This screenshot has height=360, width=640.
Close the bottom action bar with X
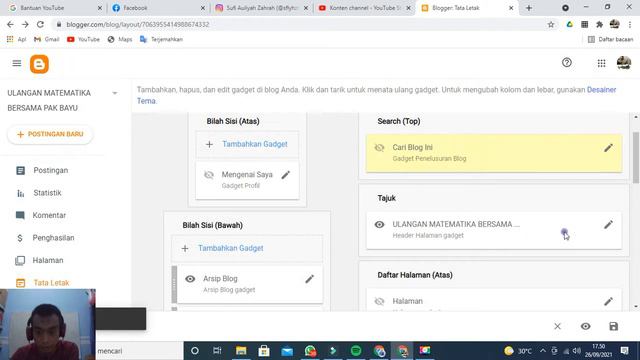pos(558,326)
